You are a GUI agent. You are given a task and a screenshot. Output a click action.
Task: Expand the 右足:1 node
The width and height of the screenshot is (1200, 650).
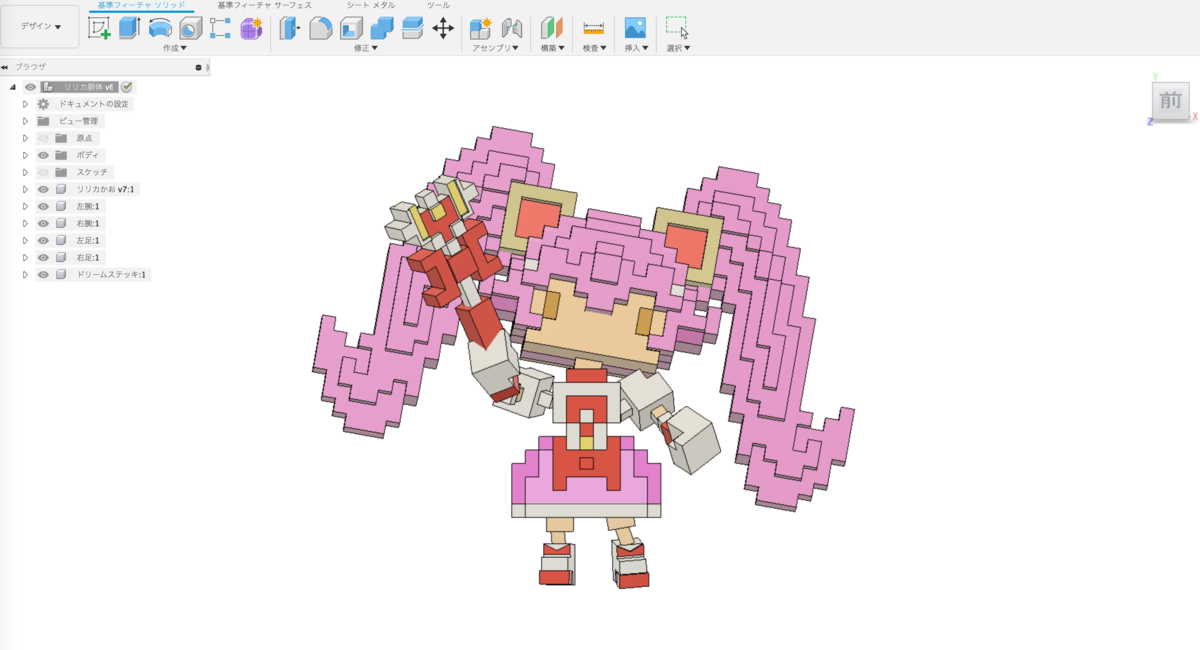26,257
